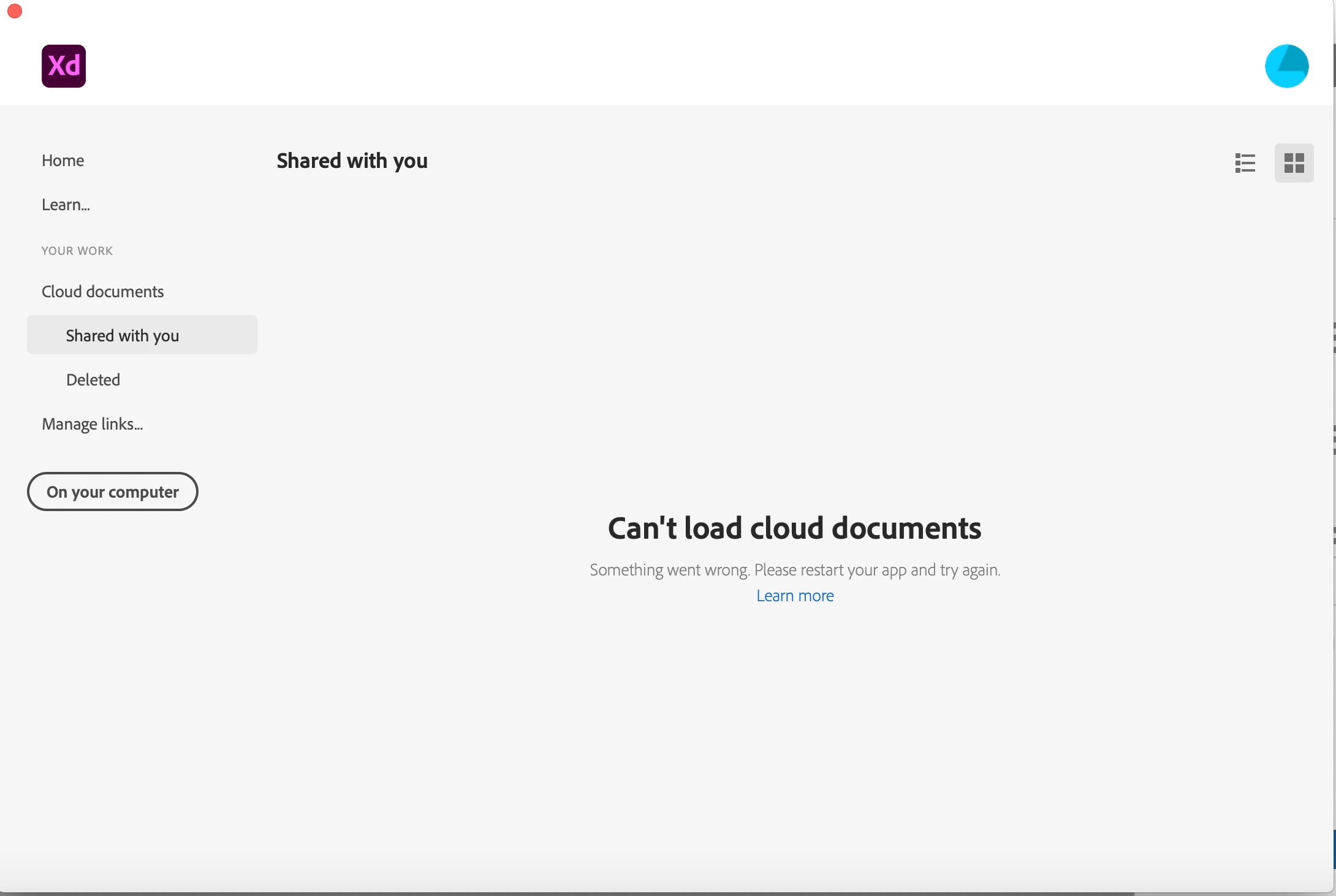Image resolution: width=1336 pixels, height=896 pixels.
Task: Click the On your computer button
Action: 113,492
